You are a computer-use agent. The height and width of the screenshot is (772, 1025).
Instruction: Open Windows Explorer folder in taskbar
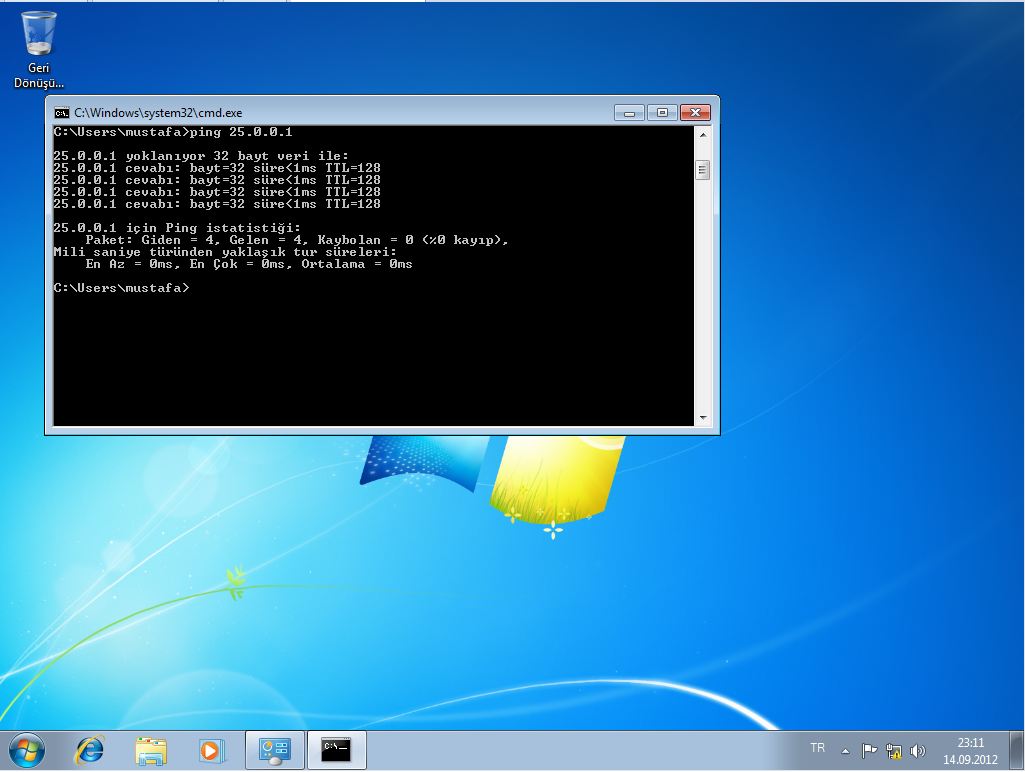[x=150, y=750]
